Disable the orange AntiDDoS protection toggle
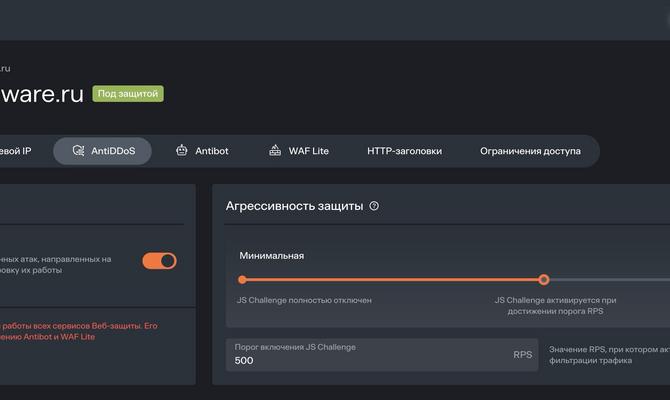Image resolution: width=670 pixels, height=400 pixels. (159, 261)
